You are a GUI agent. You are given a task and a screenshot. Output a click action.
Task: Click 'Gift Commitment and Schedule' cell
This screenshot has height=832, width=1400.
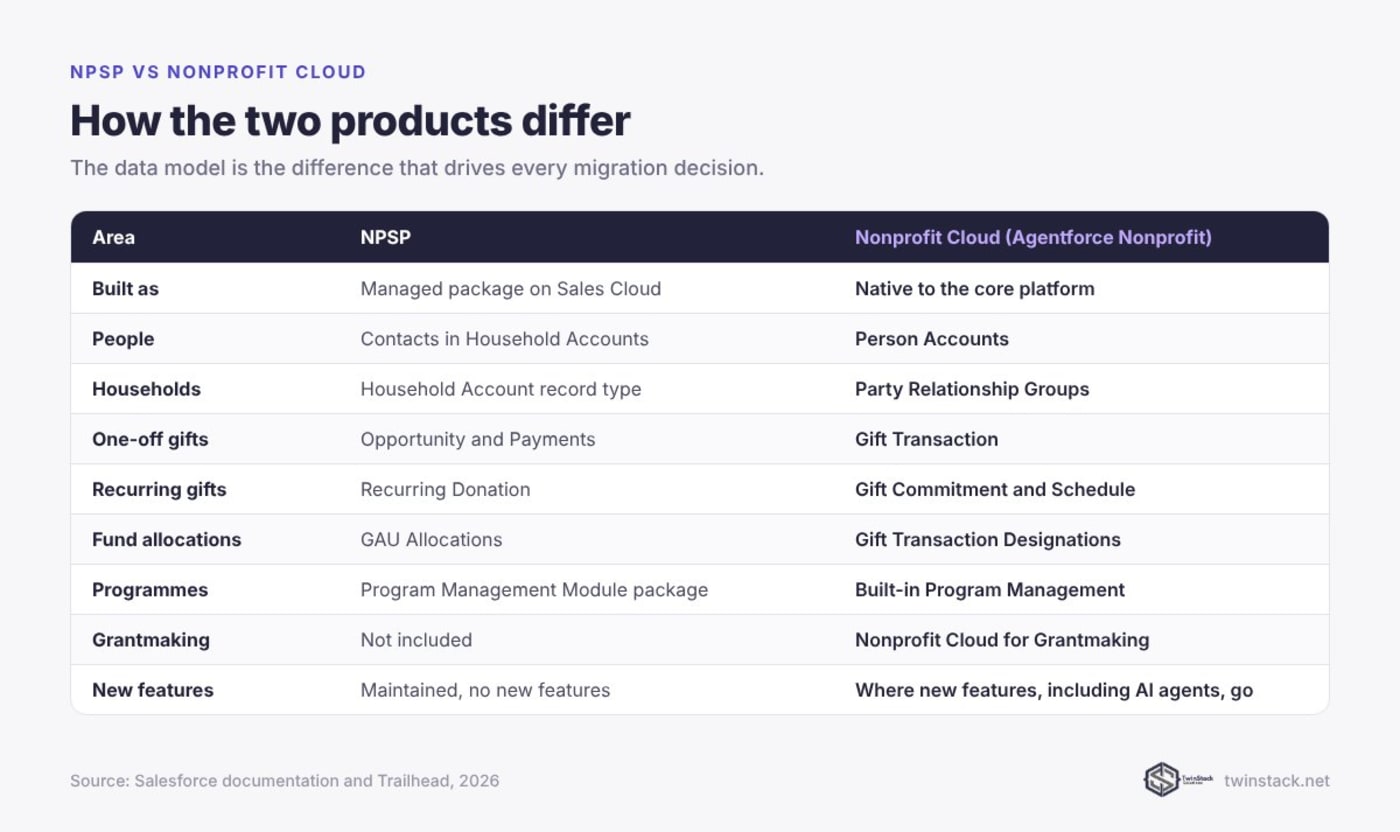(995, 489)
